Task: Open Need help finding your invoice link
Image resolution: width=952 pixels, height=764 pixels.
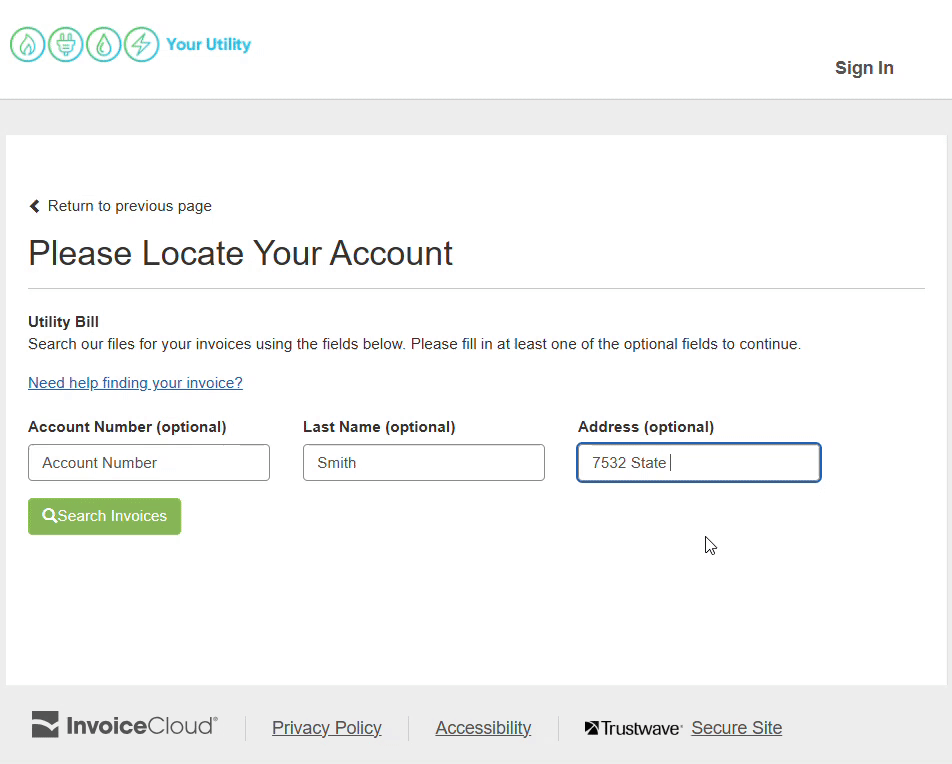Action: pyautogui.click(x=135, y=383)
